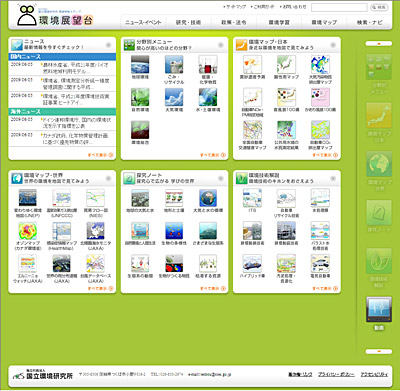Open the 自動車リサイクル技術 icon
The height and width of the screenshot is (391, 400).
(x=286, y=198)
